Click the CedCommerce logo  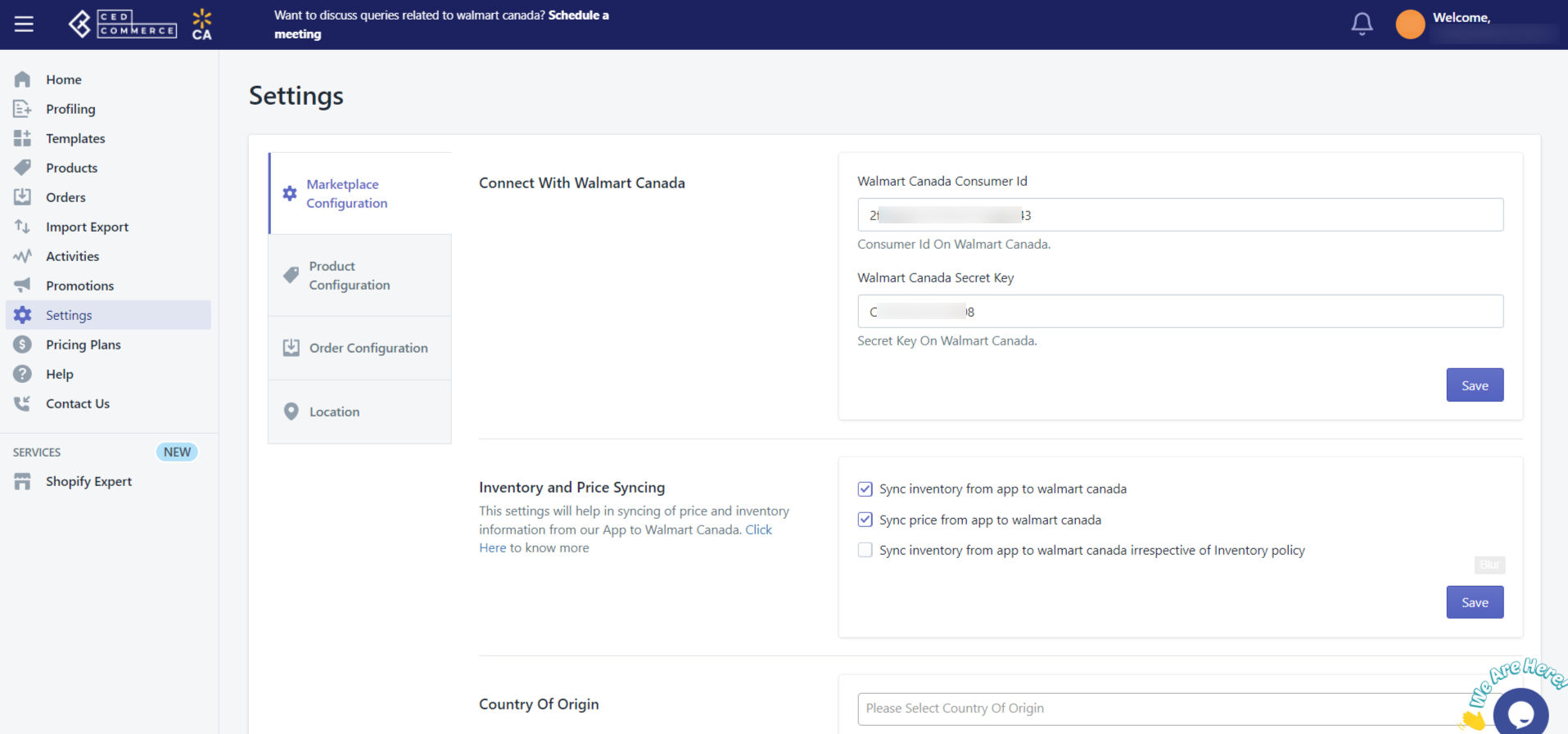coord(123,24)
